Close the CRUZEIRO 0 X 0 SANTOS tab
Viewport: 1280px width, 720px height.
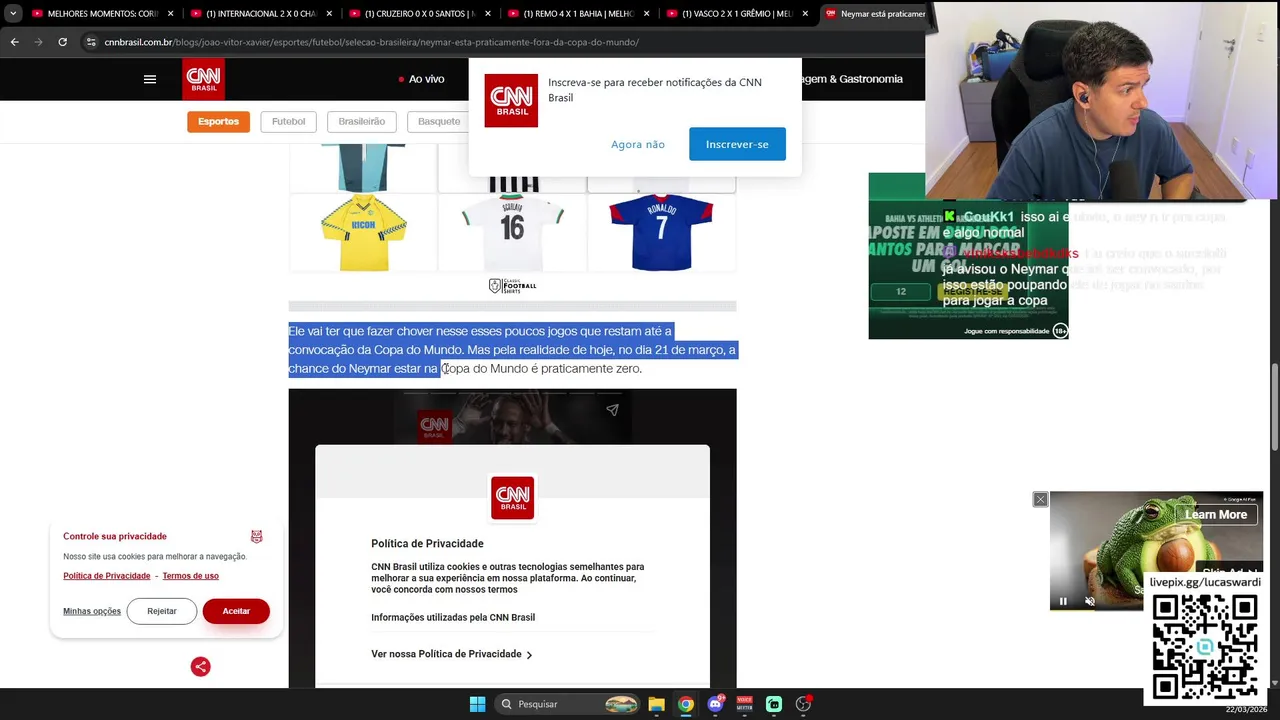point(488,14)
